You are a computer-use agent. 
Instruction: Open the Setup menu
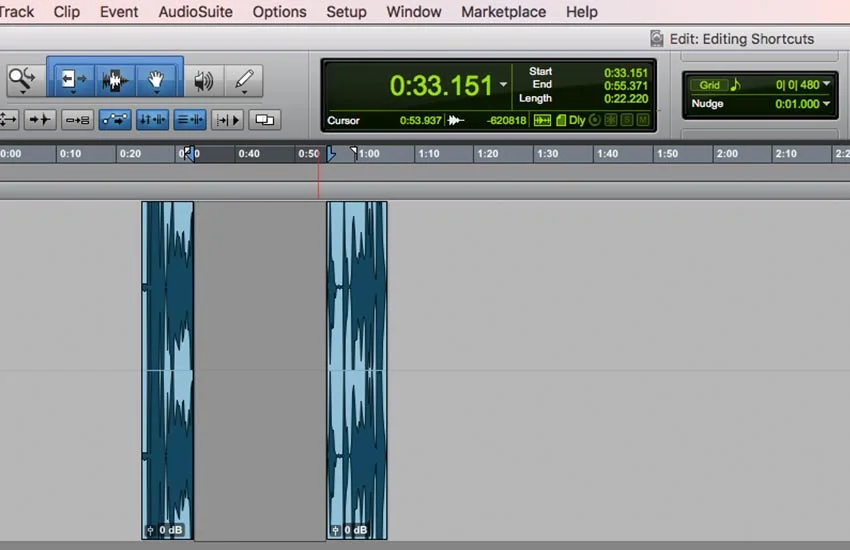tap(346, 11)
